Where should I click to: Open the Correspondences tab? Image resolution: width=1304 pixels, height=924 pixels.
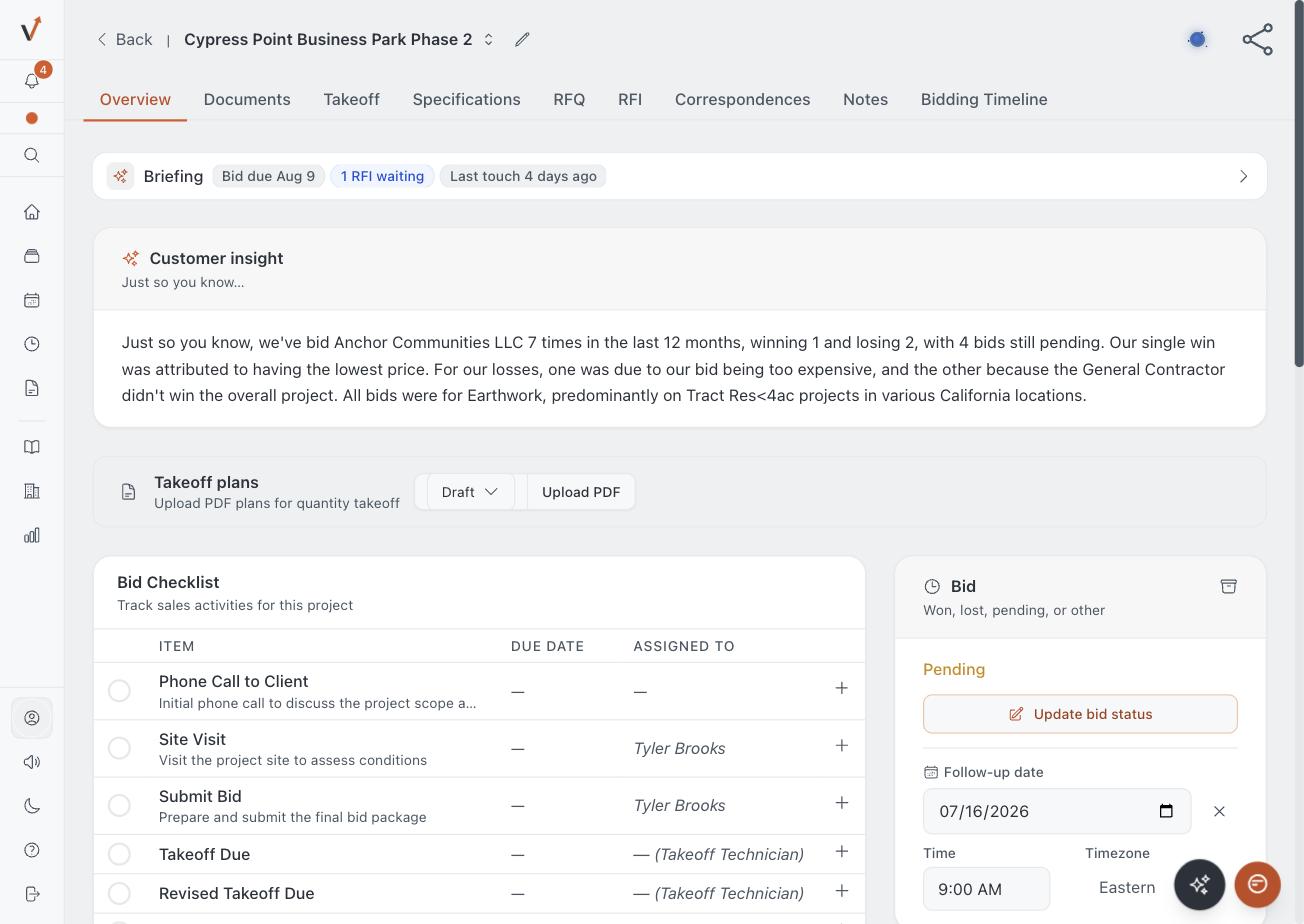pos(742,99)
